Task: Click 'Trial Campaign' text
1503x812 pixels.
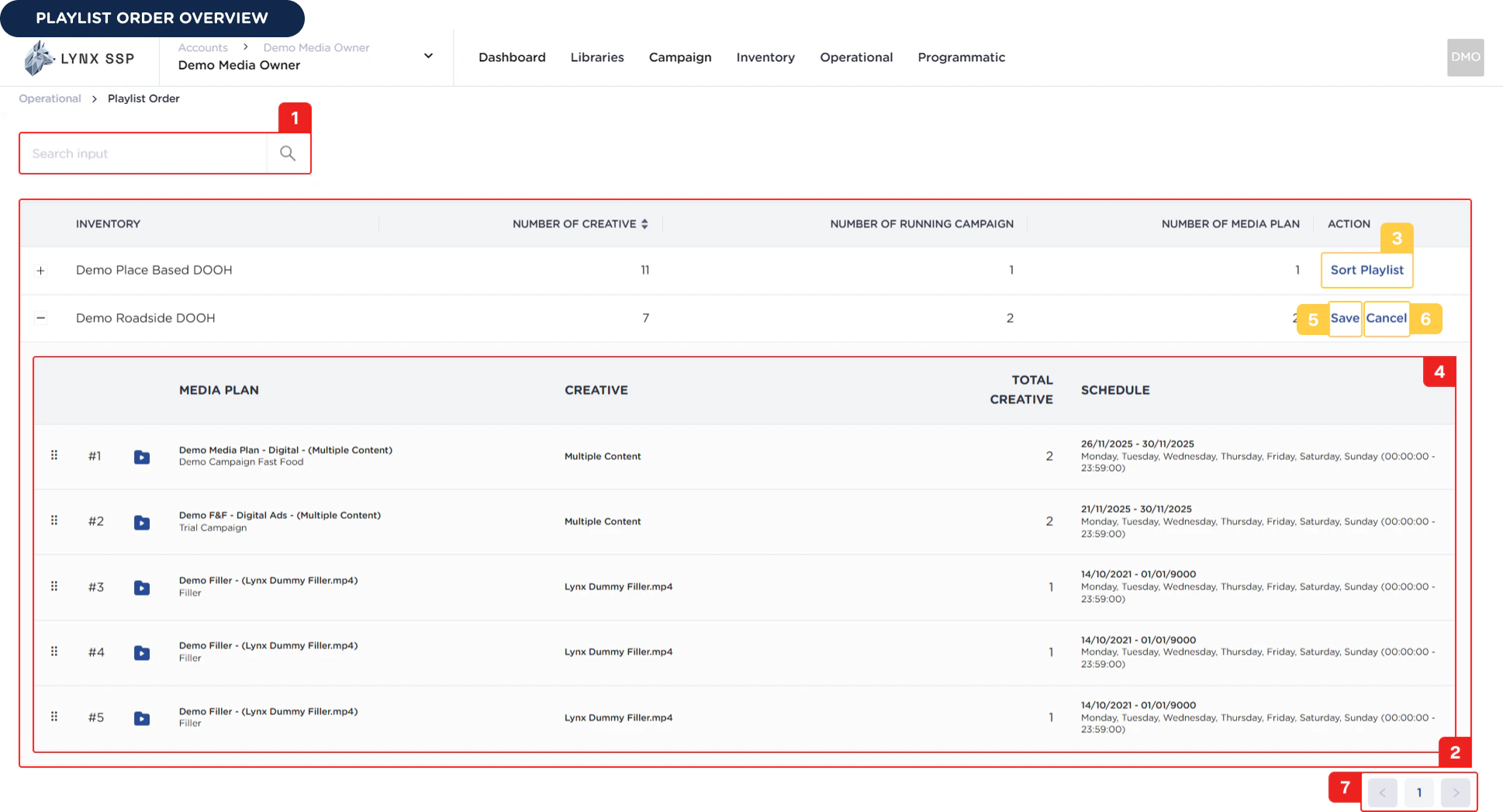Action: (x=212, y=528)
